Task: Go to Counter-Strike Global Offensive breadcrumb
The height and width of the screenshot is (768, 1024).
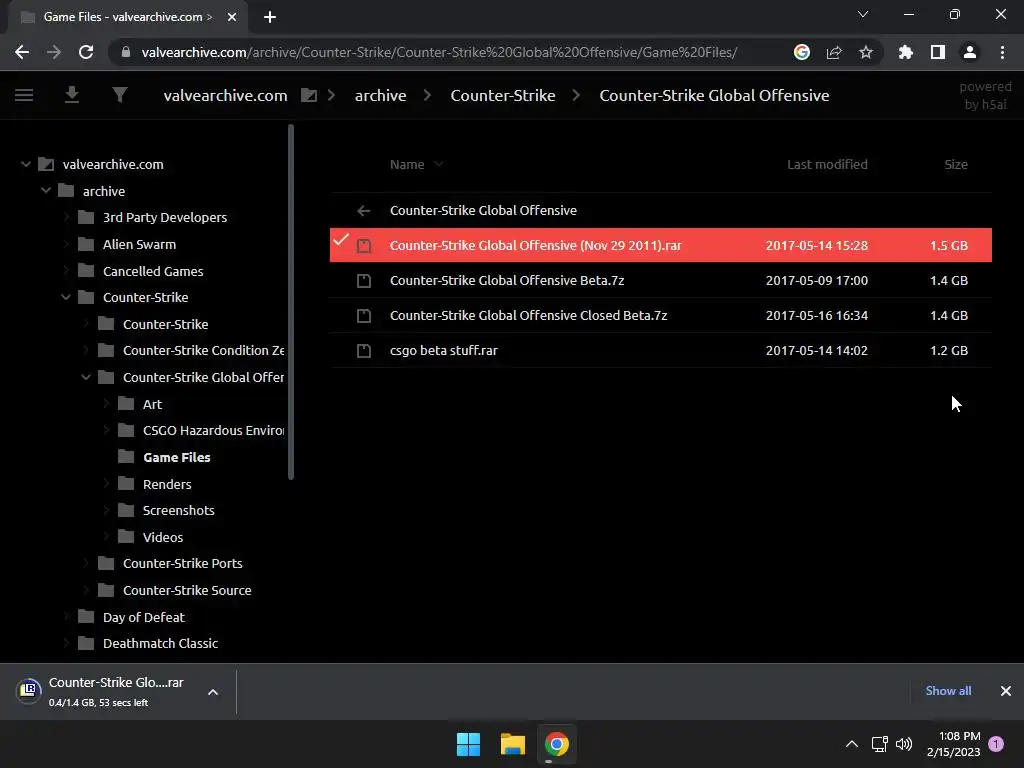Action: (714, 95)
